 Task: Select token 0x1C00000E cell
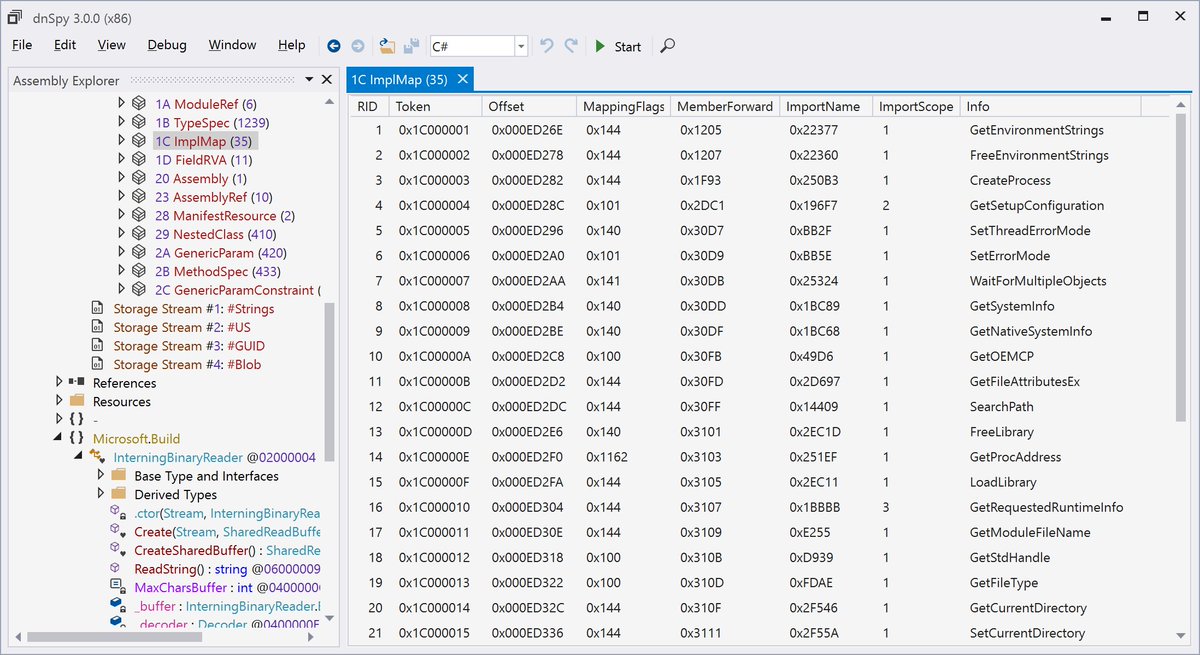(434, 457)
